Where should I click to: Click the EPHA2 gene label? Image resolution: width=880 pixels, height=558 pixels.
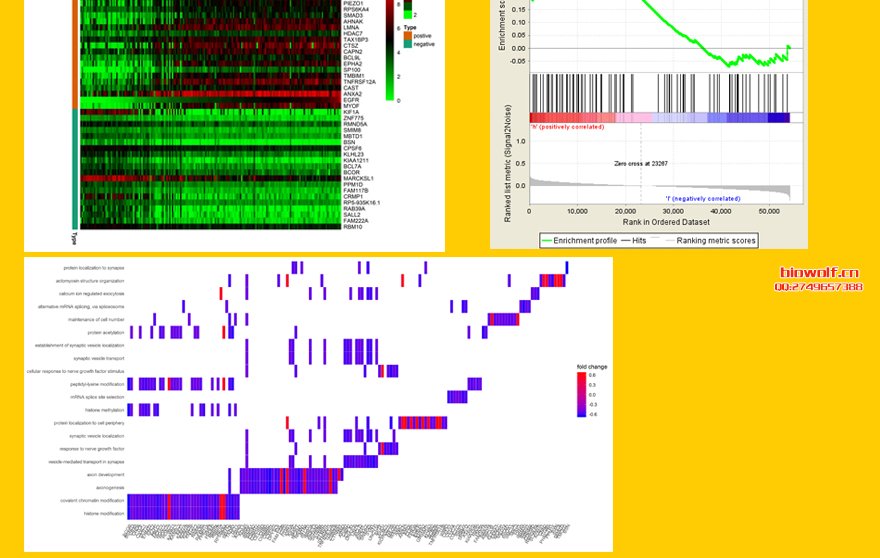352,64
